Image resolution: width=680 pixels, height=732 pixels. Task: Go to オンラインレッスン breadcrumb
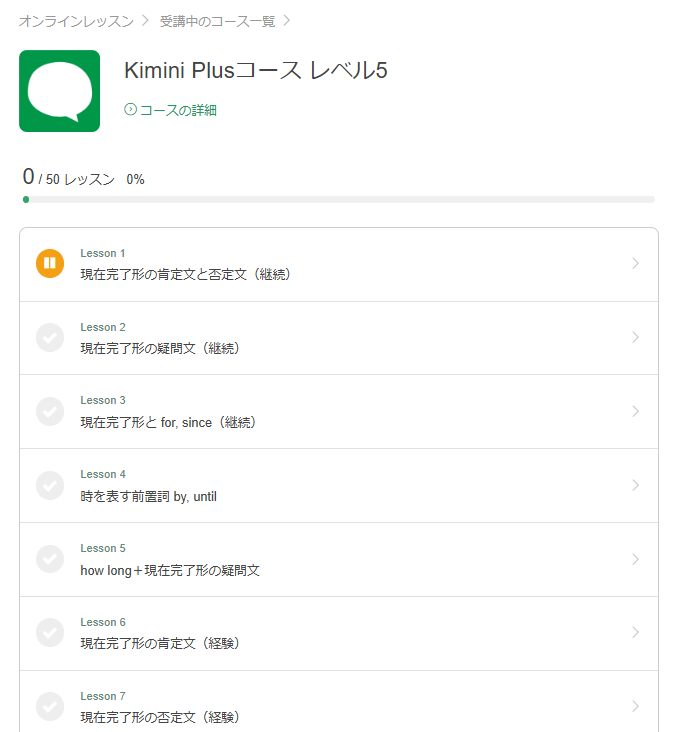(x=75, y=20)
